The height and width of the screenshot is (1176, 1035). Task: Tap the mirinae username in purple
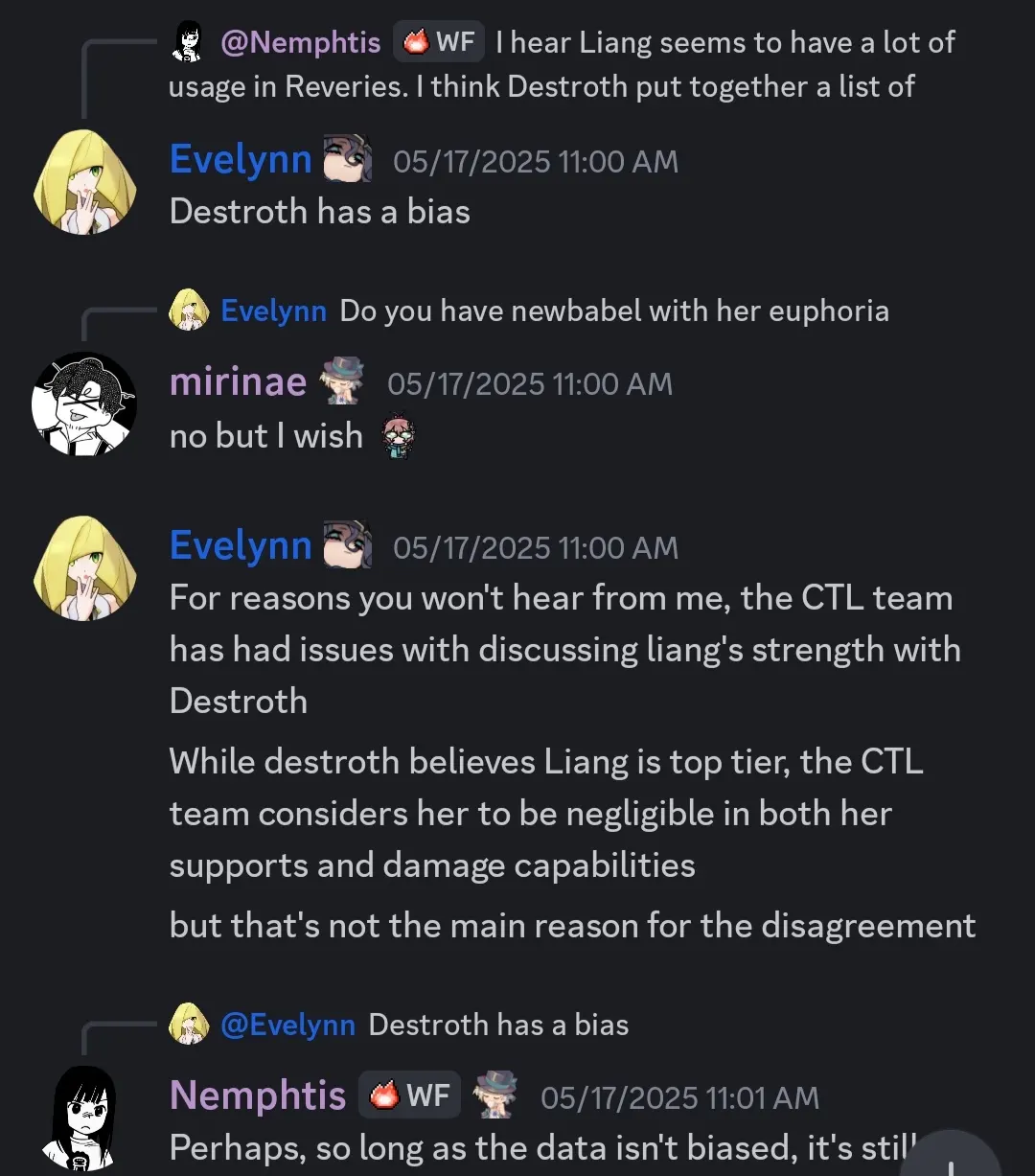pyautogui.click(x=238, y=382)
